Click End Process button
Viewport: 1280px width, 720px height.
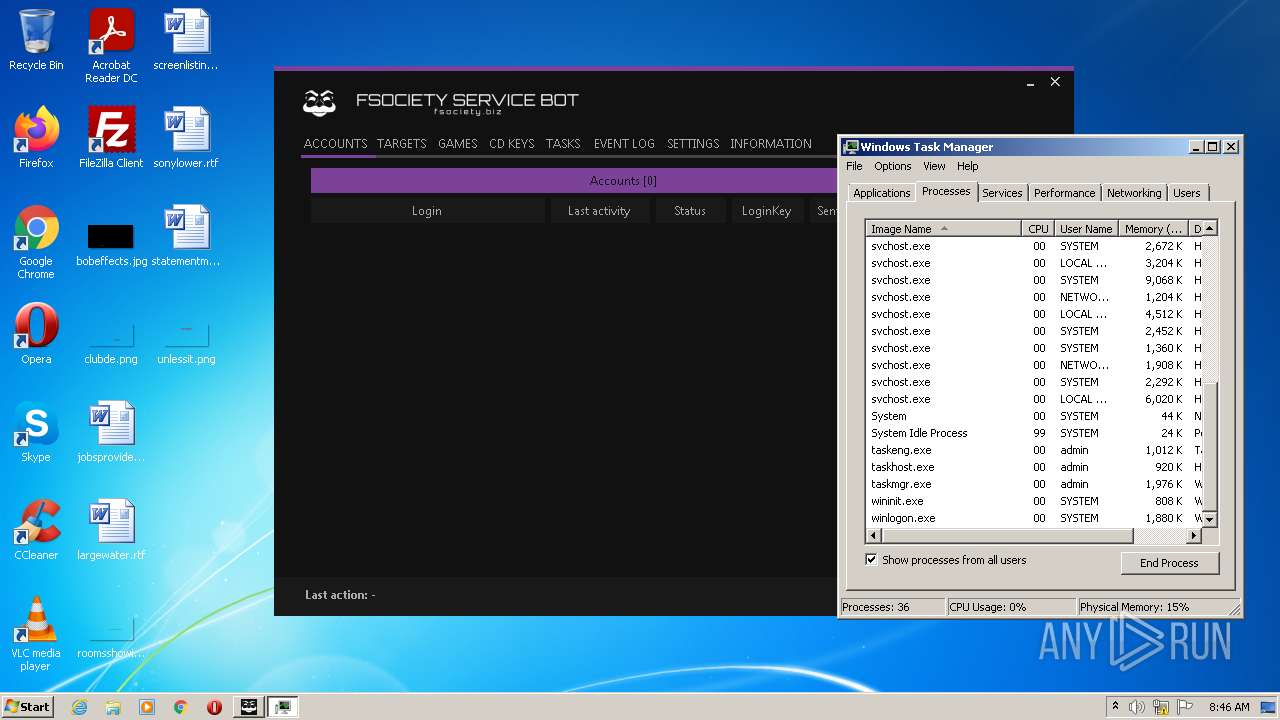pos(1169,563)
